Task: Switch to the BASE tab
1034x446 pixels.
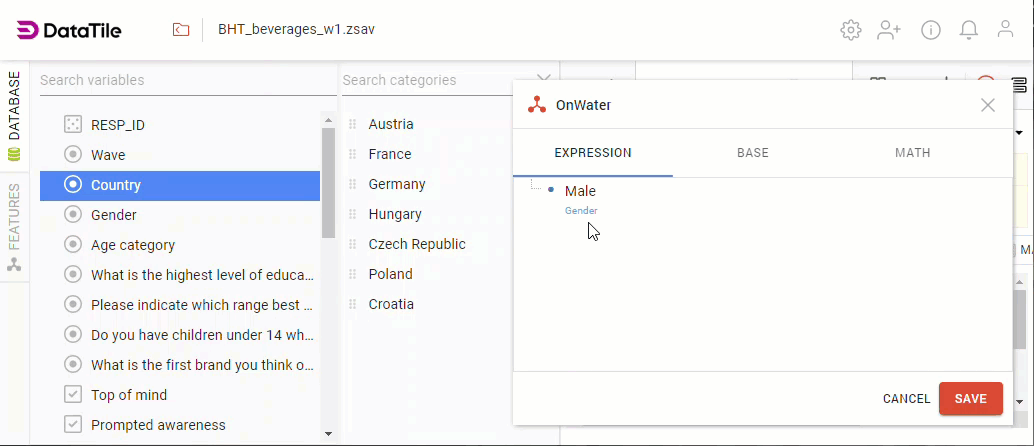Action: (x=753, y=153)
